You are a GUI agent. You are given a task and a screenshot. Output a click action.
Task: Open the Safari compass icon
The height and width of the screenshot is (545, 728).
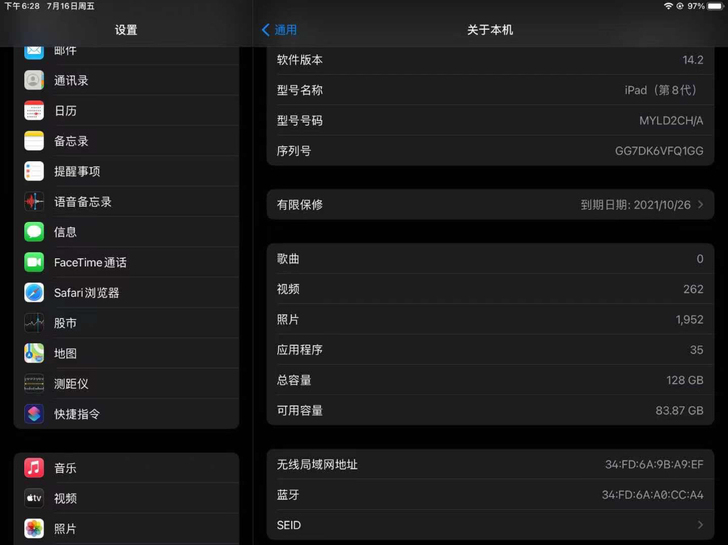(x=34, y=292)
